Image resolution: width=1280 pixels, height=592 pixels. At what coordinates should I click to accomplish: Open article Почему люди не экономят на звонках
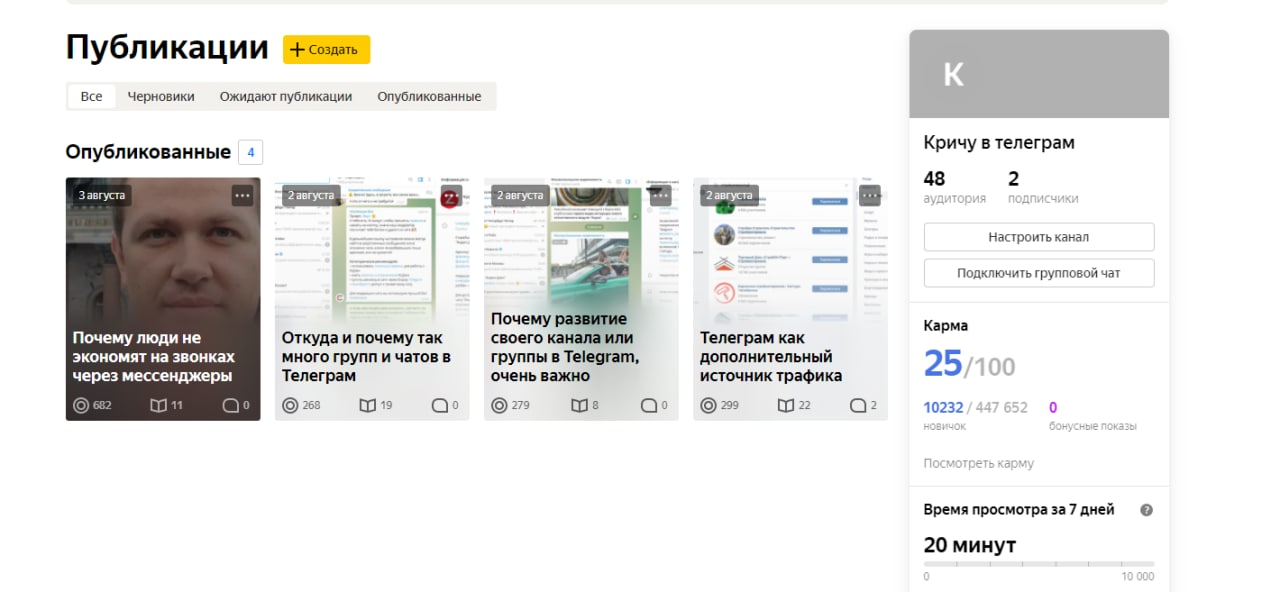click(x=154, y=357)
